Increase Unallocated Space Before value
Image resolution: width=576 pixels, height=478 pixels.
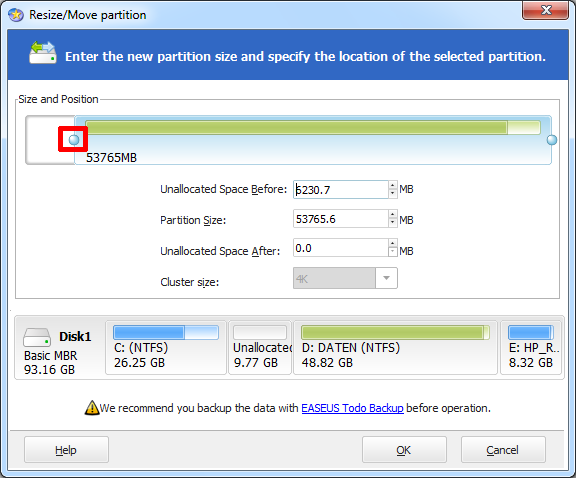pyautogui.click(x=393, y=186)
